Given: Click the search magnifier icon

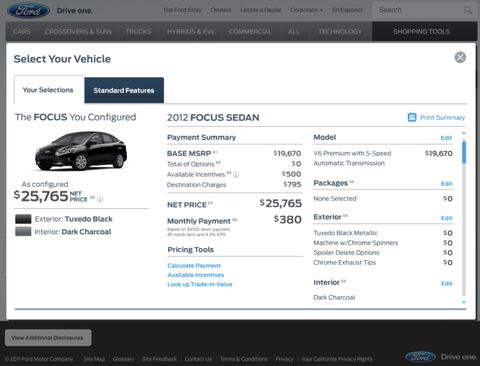Looking at the screenshot, I should click(x=468, y=10).
